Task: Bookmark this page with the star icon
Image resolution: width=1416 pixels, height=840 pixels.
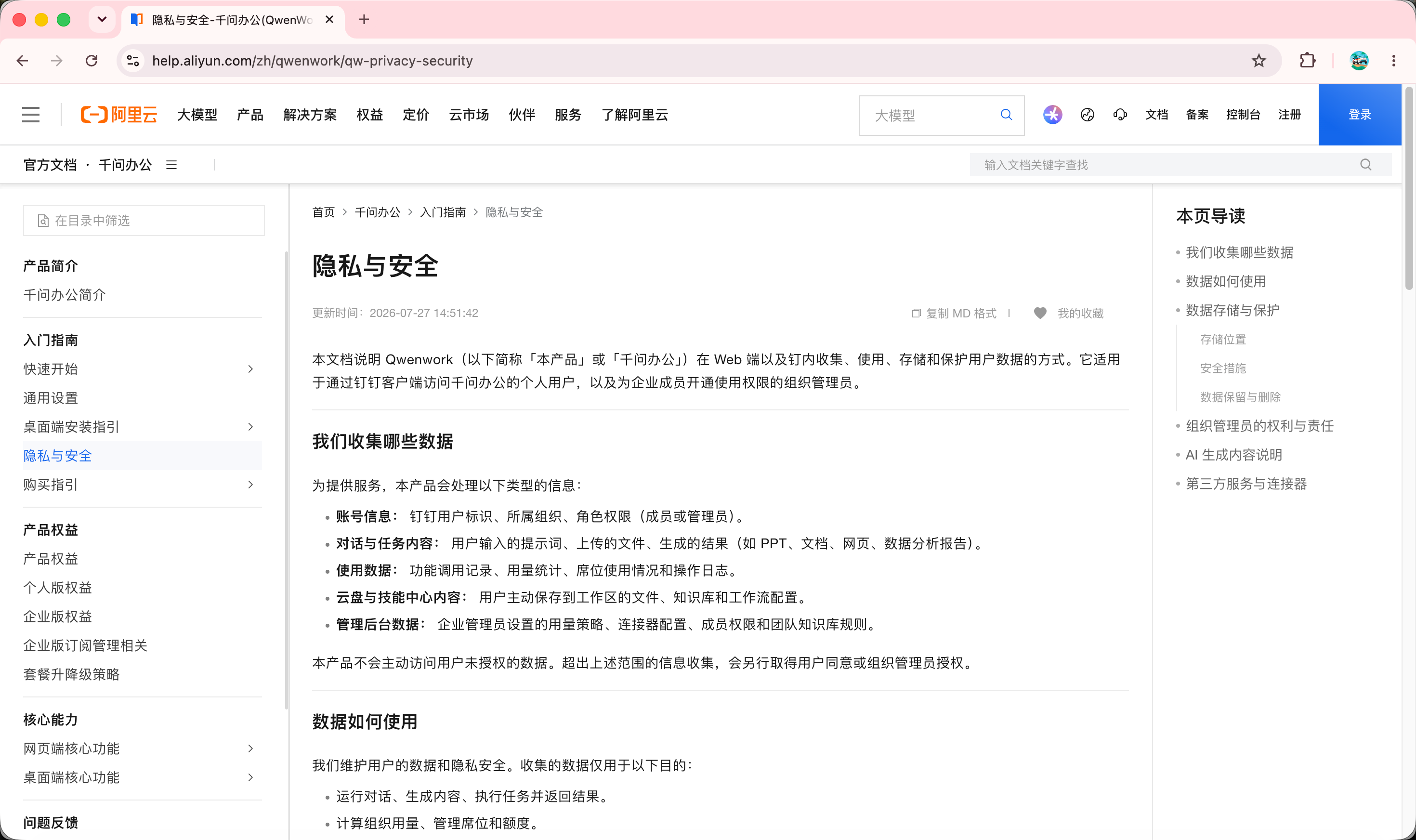Action: tap(1259, 61)
